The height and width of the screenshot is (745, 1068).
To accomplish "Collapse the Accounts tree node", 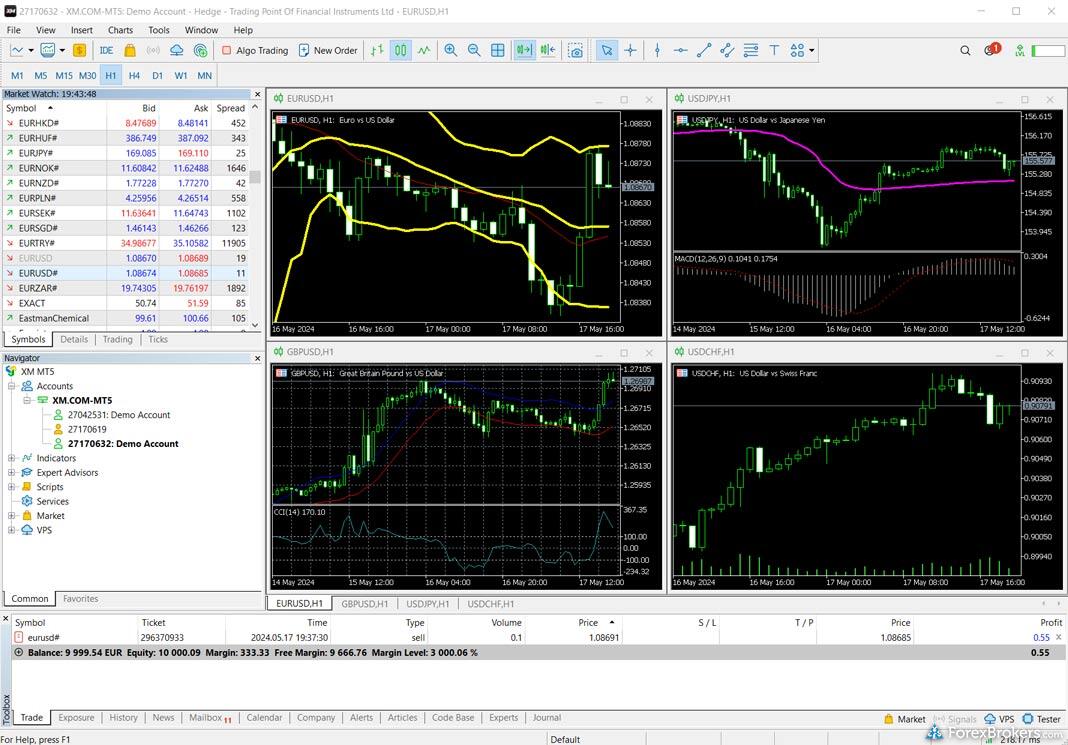I will click(12, 386).
